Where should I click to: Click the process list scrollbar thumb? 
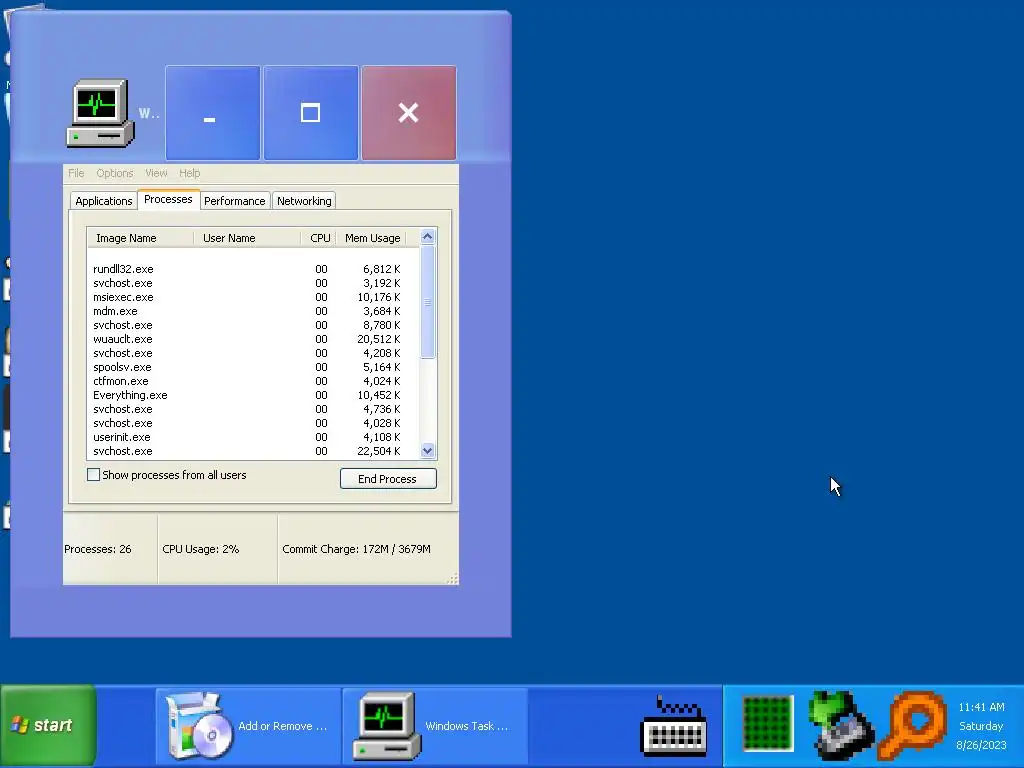tap(428, 302)
